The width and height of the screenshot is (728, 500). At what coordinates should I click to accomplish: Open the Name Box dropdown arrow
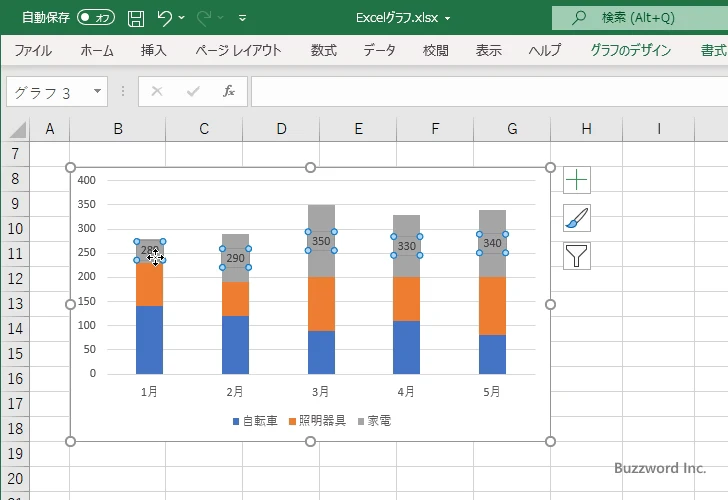tap(97, 91)
